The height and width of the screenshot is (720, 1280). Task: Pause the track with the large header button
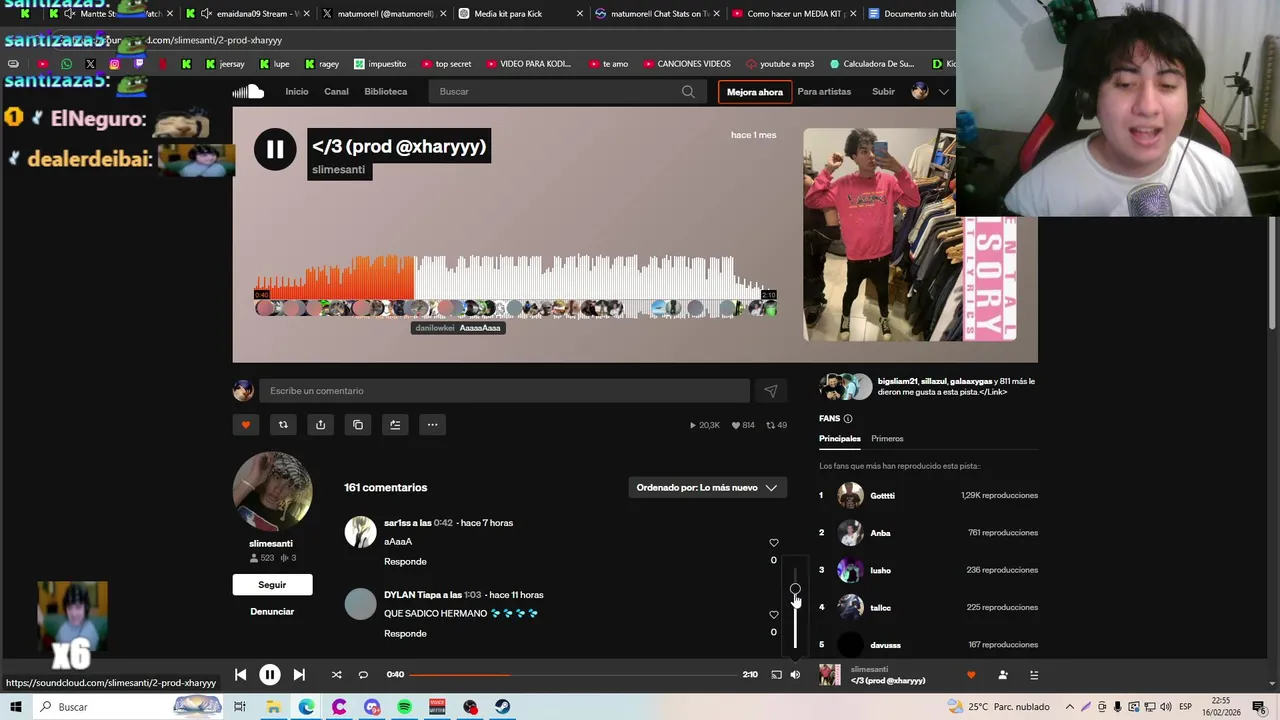(x=275, y=150)
